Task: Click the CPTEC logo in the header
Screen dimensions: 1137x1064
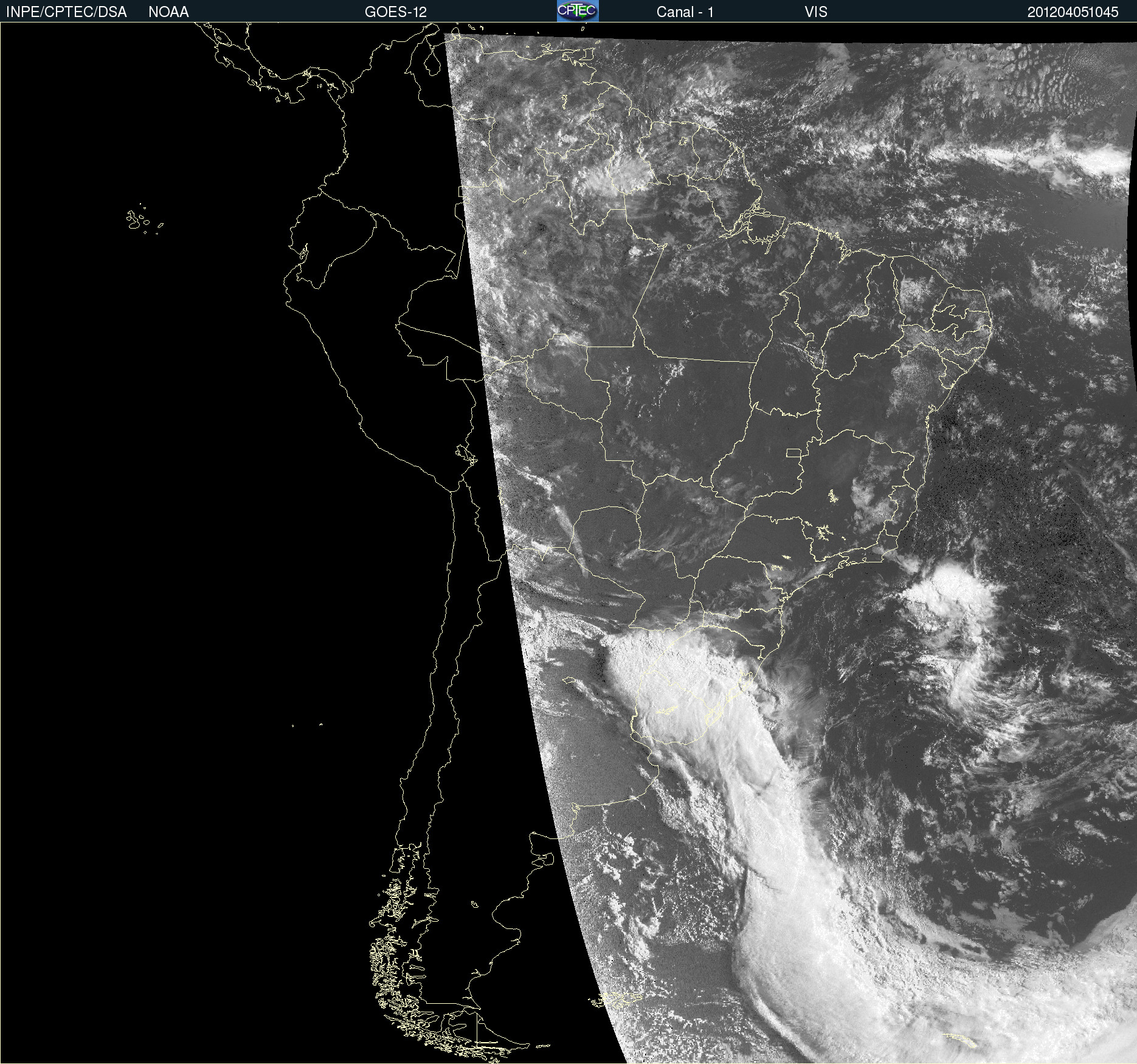Action: pos(578,11)
